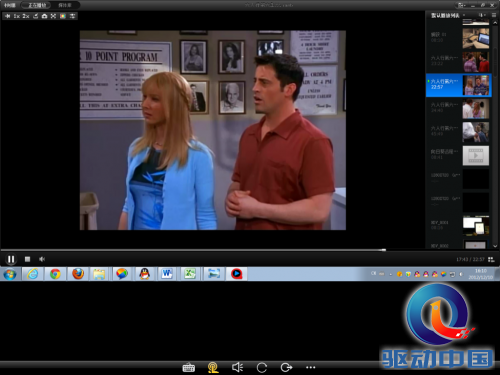Seek on the video progress bar
The height and width of the screenshot is (375, 500).
pyautogui.click(x=213, y=250)
